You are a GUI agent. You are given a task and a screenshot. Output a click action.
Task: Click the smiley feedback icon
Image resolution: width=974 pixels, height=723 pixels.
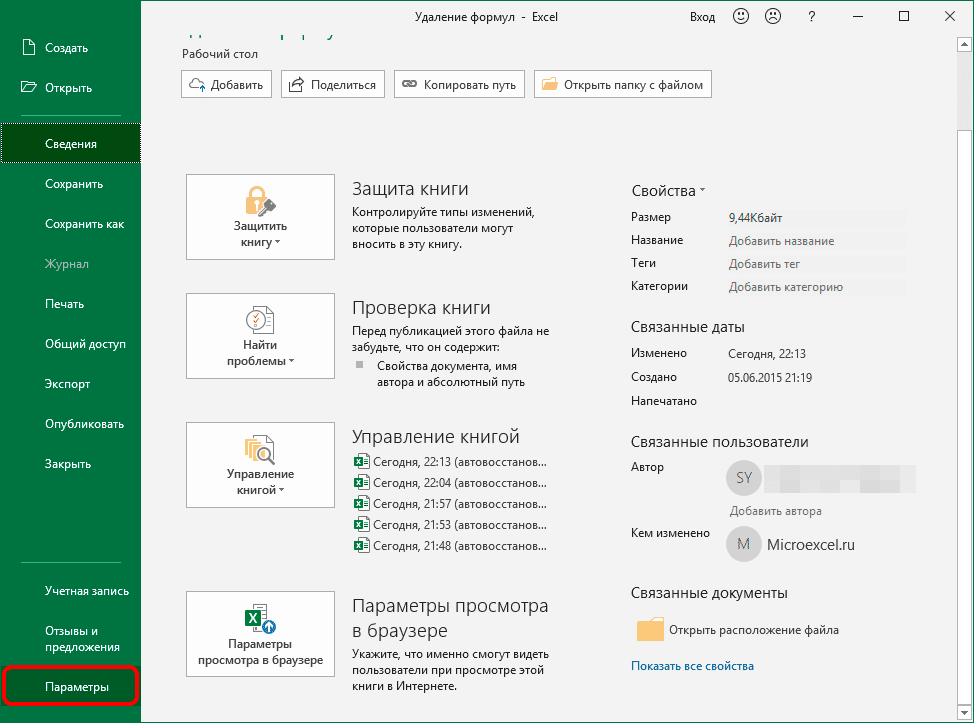tap(740, 16)
